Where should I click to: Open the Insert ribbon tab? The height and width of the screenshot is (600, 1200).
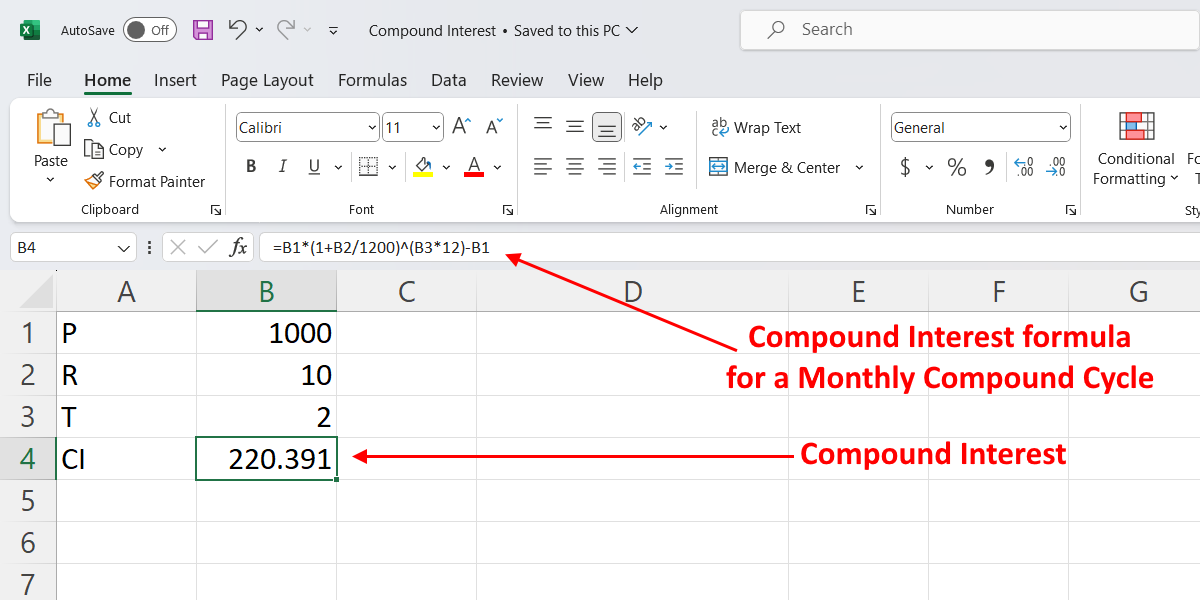[x=175, y=80]
